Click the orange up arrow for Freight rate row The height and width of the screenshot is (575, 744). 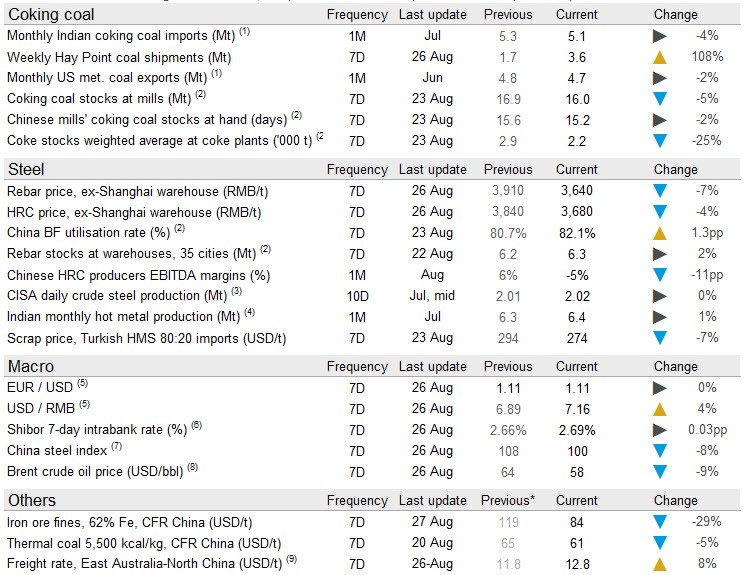[659, 564]
